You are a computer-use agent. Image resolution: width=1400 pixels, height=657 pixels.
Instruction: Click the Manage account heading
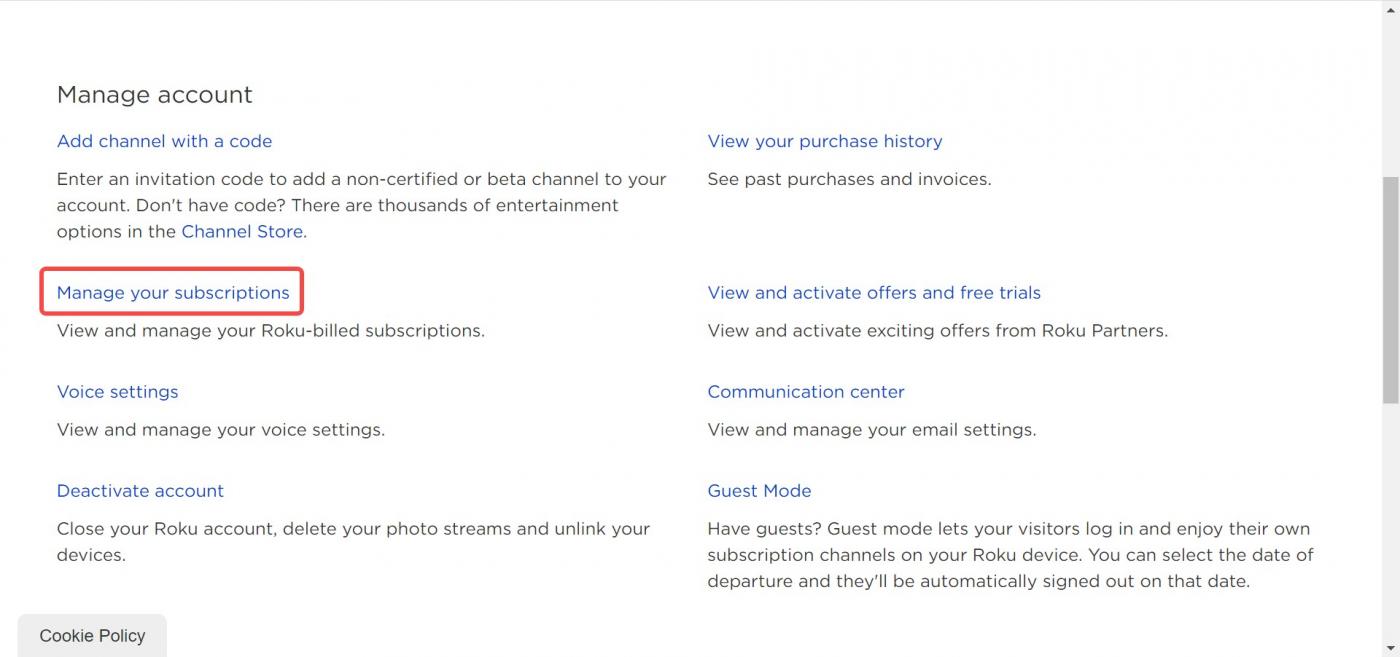click(155, 94)
